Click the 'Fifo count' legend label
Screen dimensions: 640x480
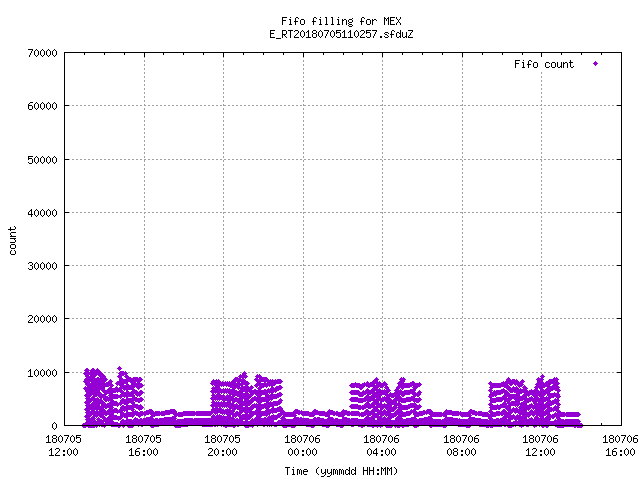pos(544,64)
